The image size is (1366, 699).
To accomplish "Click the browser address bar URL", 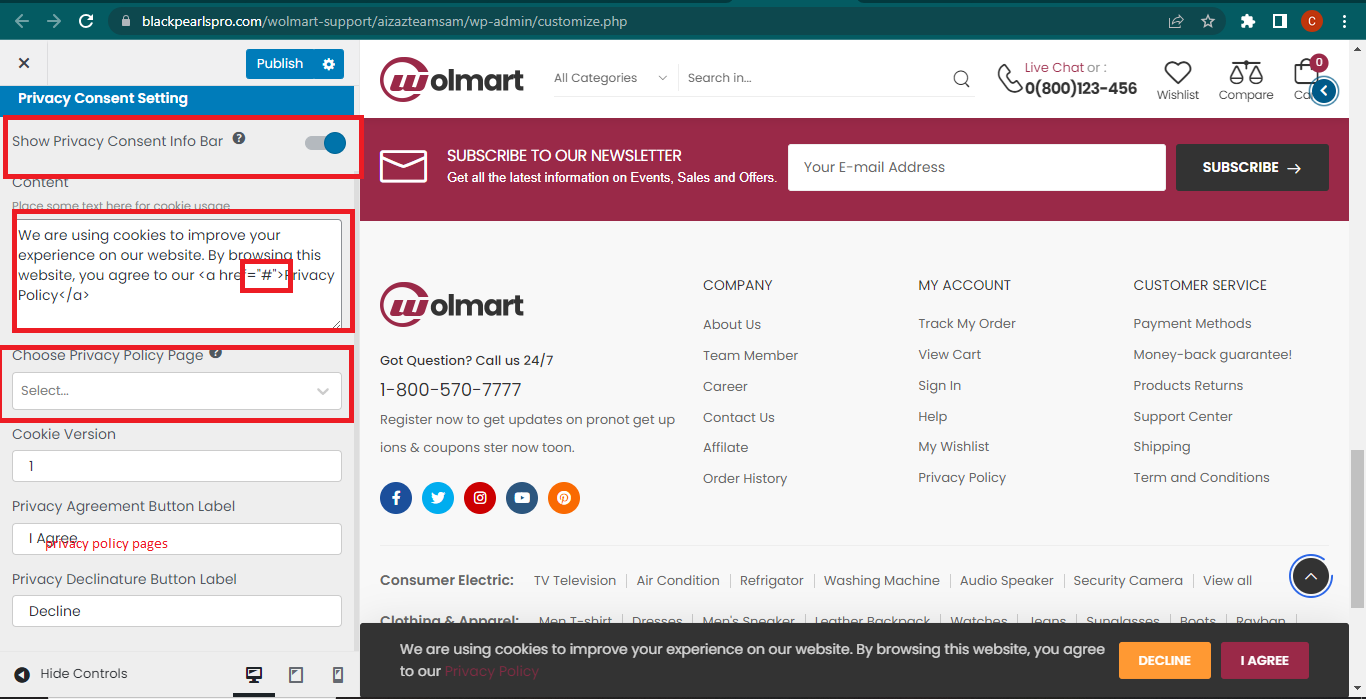I will point(385,20).
